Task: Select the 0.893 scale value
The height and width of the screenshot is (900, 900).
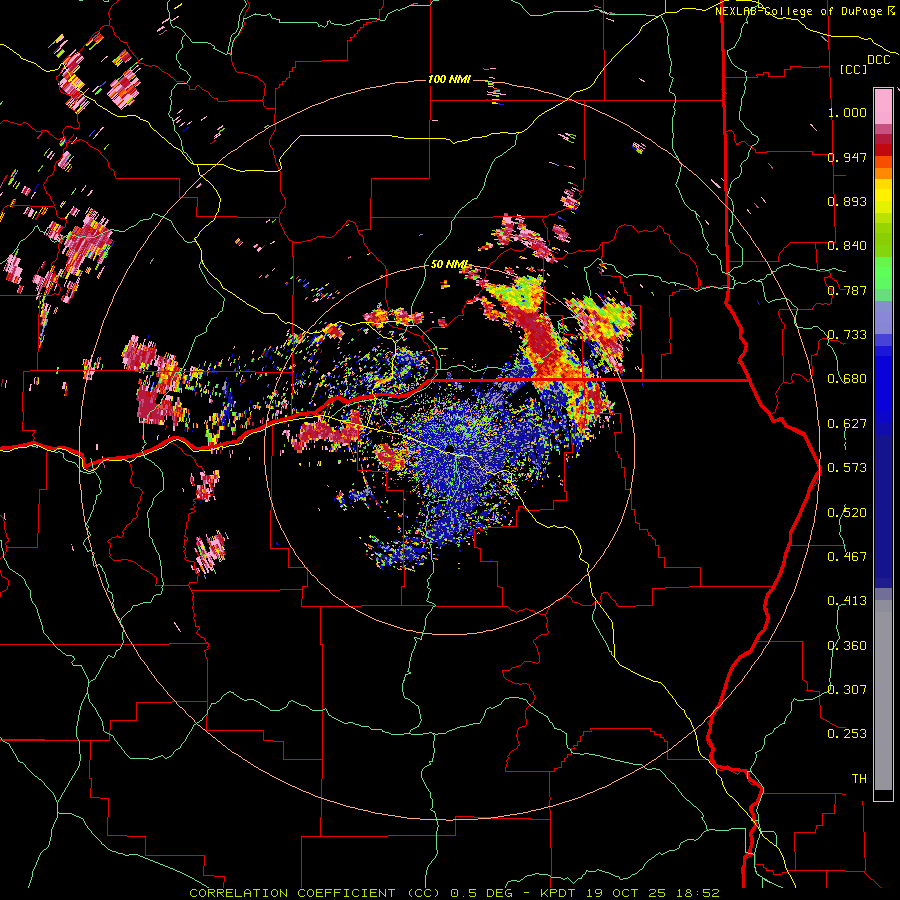Action: [x=847, y=201]
